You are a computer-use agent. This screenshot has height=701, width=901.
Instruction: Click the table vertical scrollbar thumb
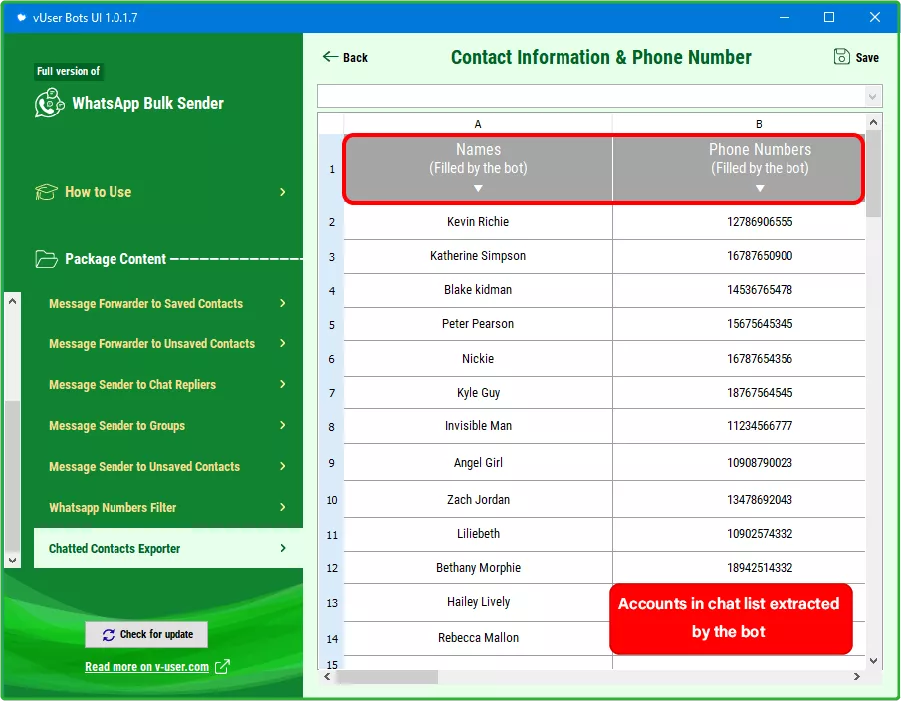pos(873,174)
